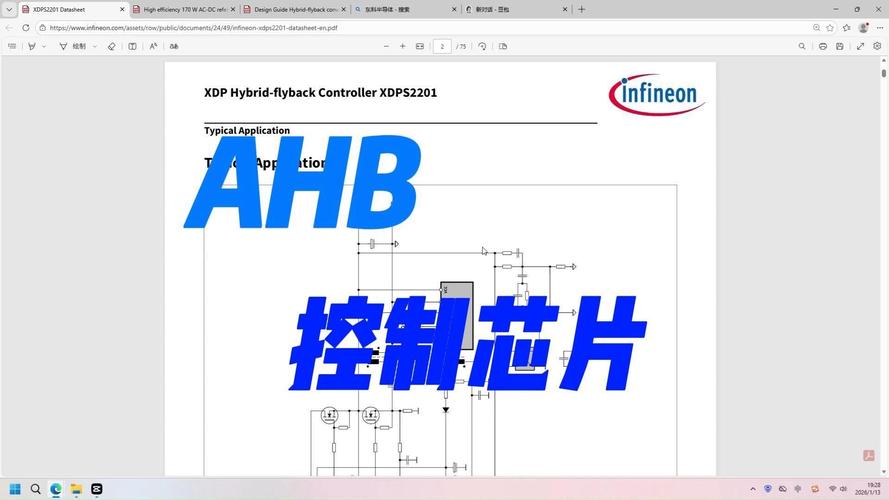Switch to Design Guide Hybrid-flyback tab
889x500 pixels.
[x=295, y=10]
